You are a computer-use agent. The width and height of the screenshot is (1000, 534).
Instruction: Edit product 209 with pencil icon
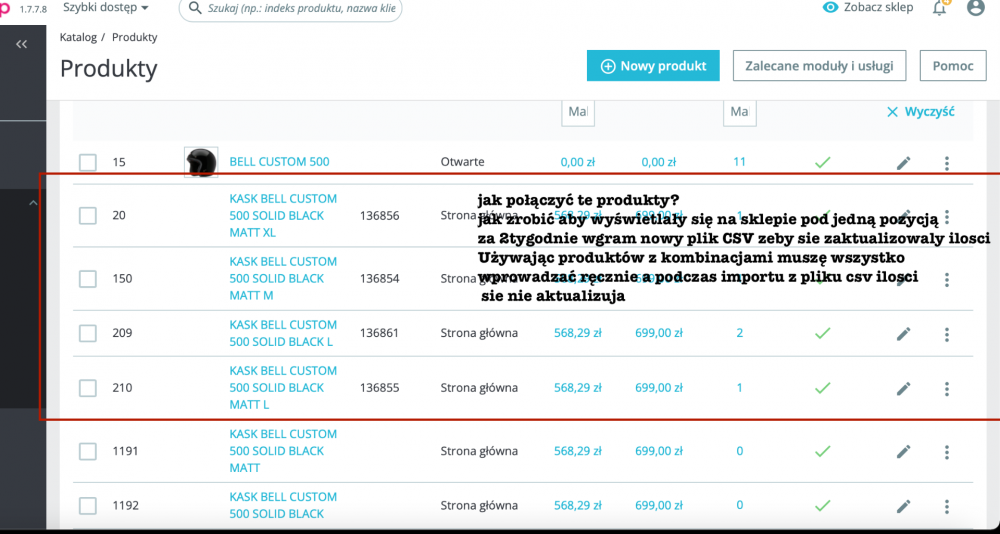pos(903,334)
